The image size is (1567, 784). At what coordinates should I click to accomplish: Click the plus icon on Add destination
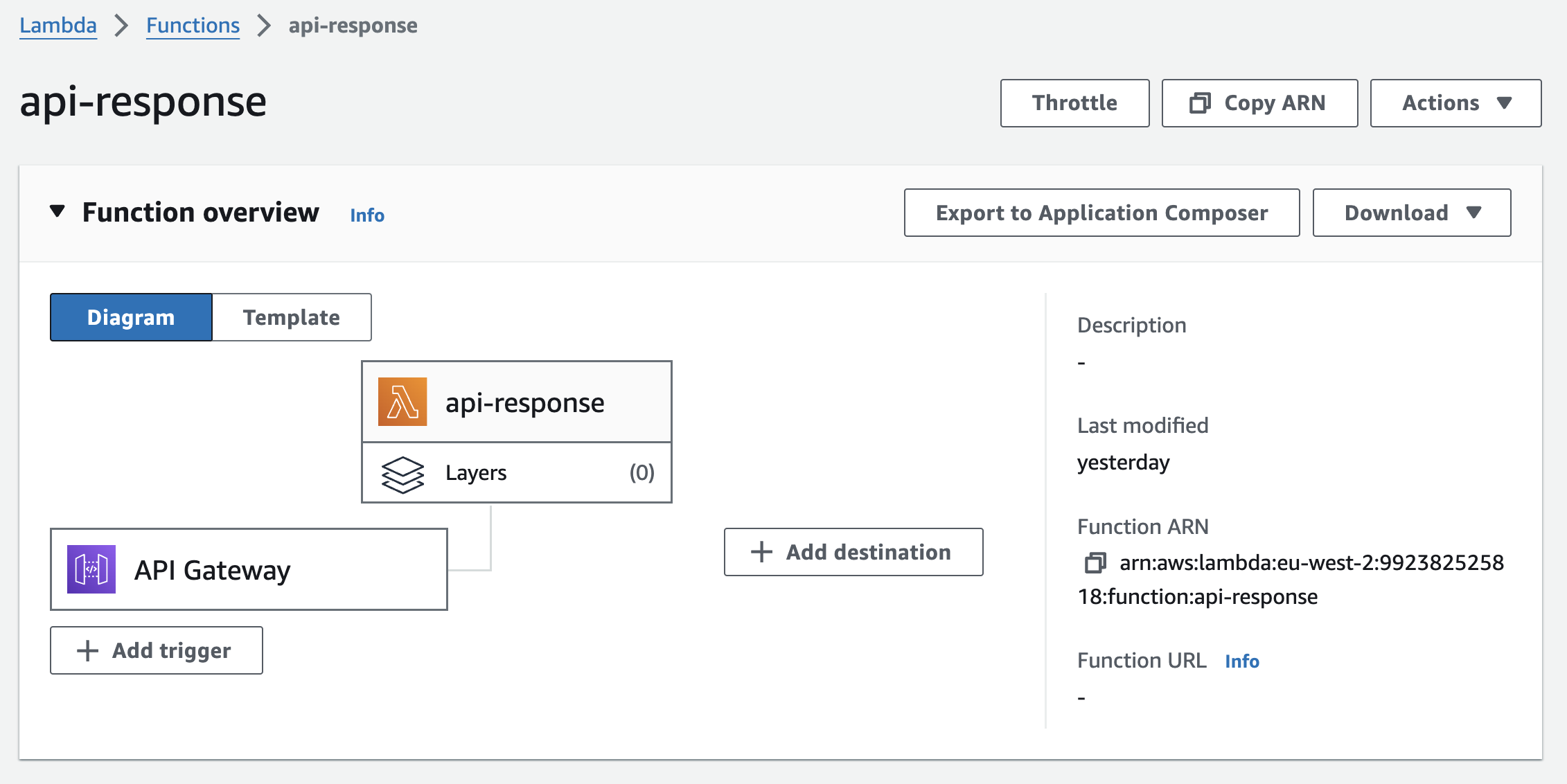761,552
